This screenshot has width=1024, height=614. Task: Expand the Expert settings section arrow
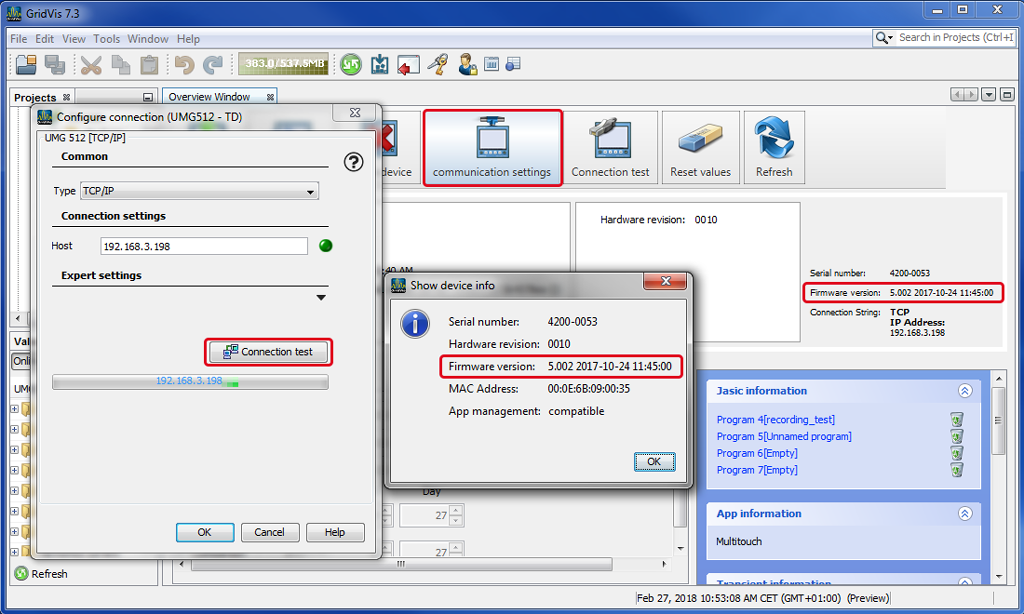(x=321, y=297)
